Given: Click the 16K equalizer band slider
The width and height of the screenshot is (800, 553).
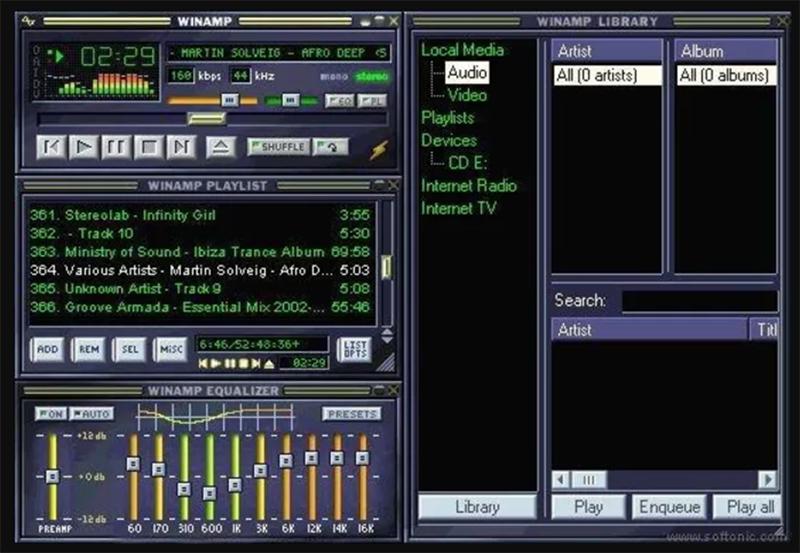Looking at the screenshot, I should [362, 458].
